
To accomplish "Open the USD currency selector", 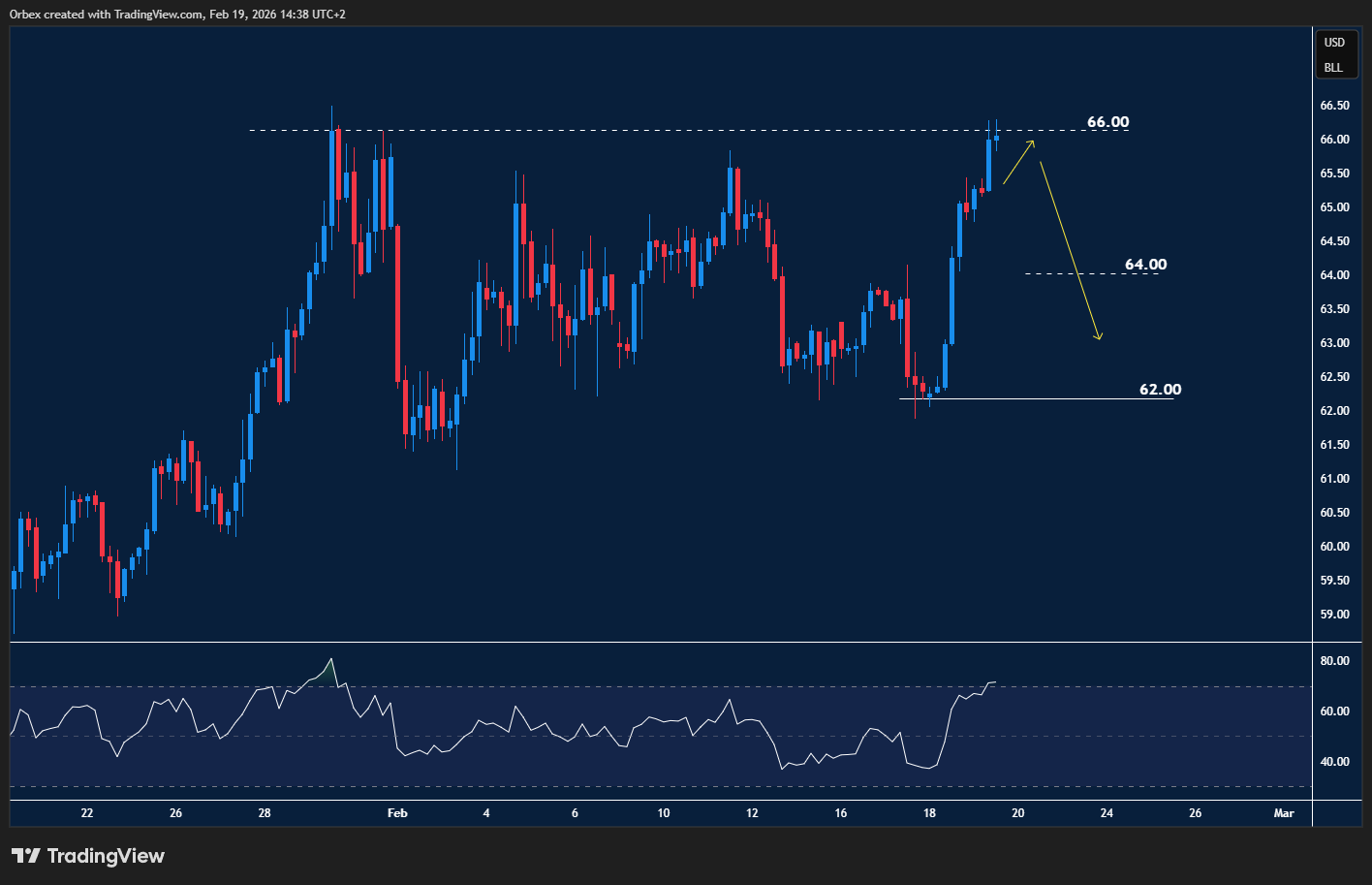I will pos(1334,43).
